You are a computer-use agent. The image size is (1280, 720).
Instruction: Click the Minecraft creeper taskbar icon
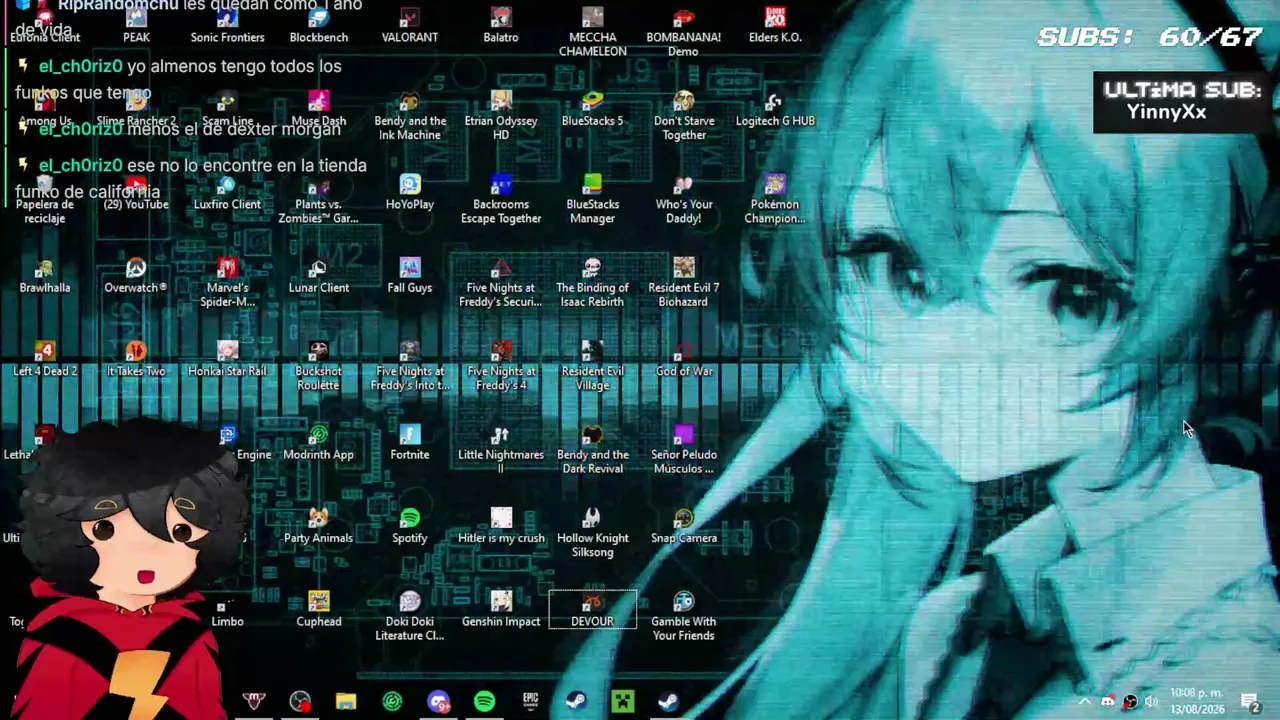tap(623, 702)
